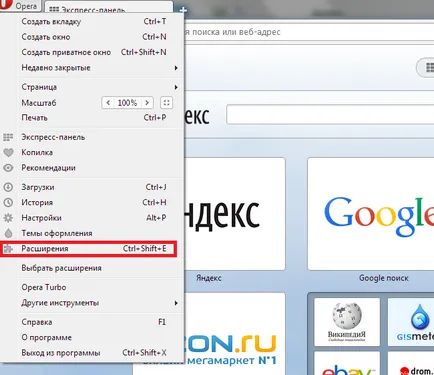Open Рекомендации menu item
The width and height of the screenshot is (434, 375).
point(92,168)
